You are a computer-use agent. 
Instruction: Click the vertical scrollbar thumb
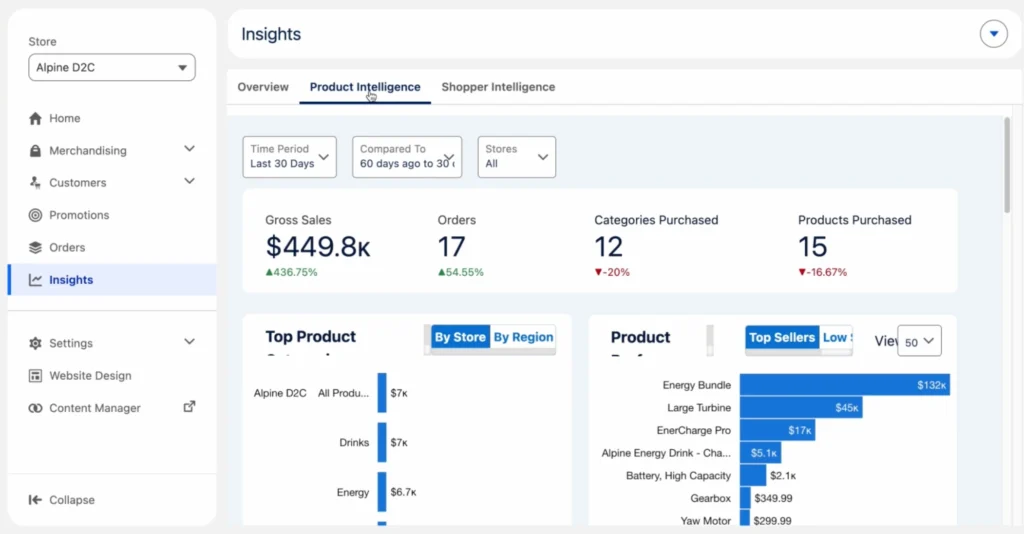(1006, 165)
